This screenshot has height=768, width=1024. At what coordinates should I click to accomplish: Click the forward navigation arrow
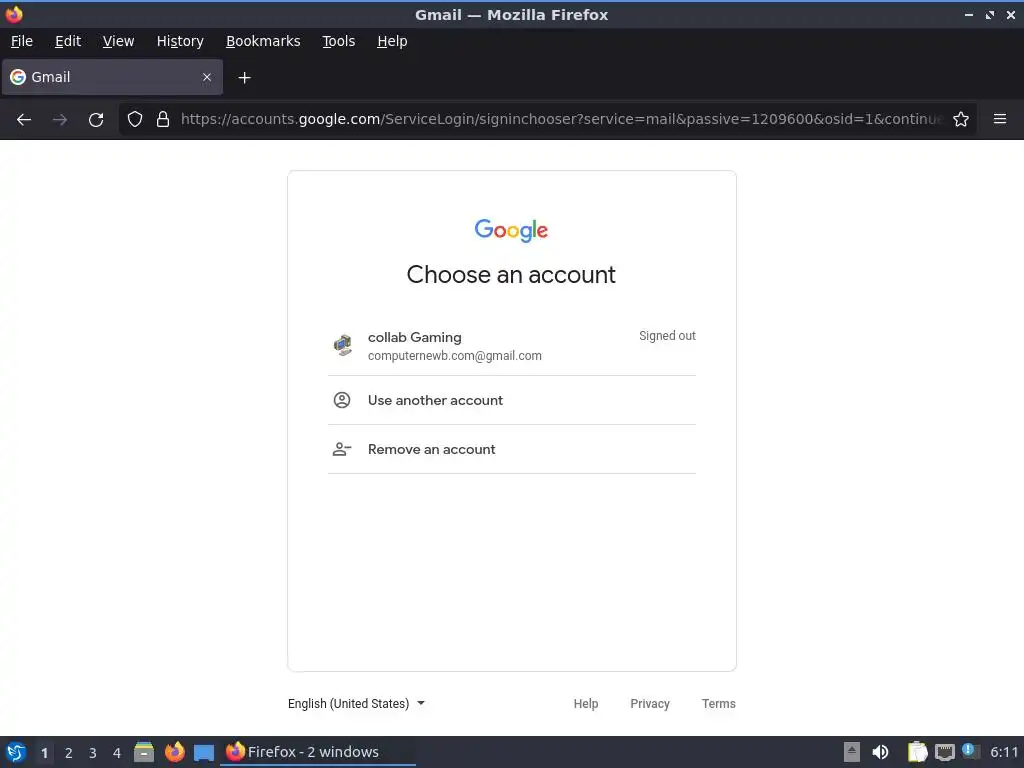click(x=60, y=120)
